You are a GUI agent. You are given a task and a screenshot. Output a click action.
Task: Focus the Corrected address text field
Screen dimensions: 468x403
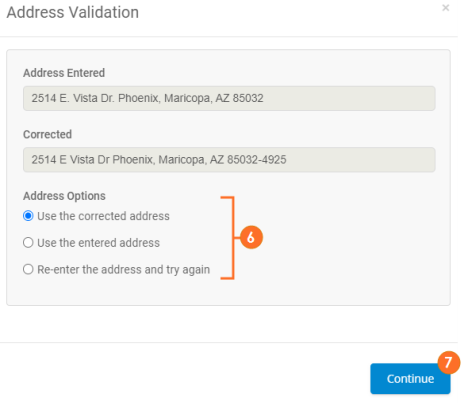coord(229,160)
